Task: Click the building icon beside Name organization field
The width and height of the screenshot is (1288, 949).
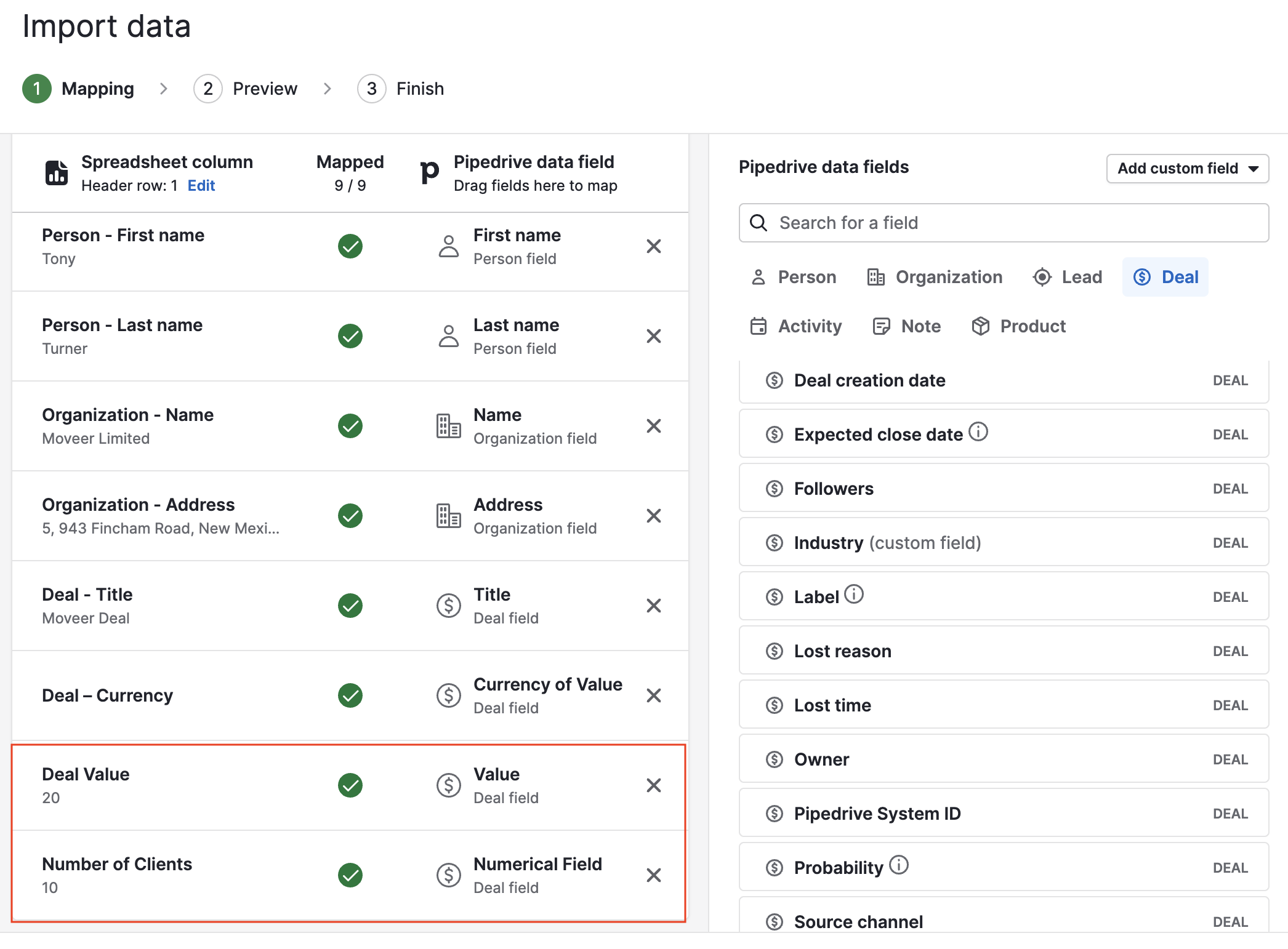Action: point(449,426)
